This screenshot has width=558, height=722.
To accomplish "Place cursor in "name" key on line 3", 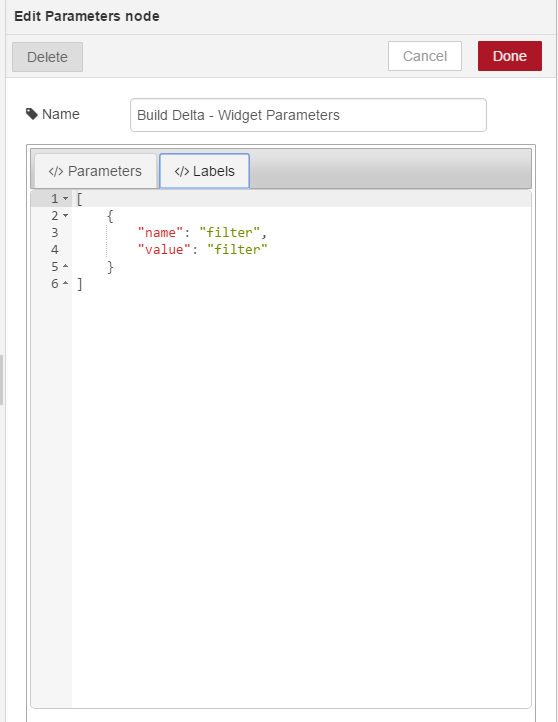I will coord(160,233).
